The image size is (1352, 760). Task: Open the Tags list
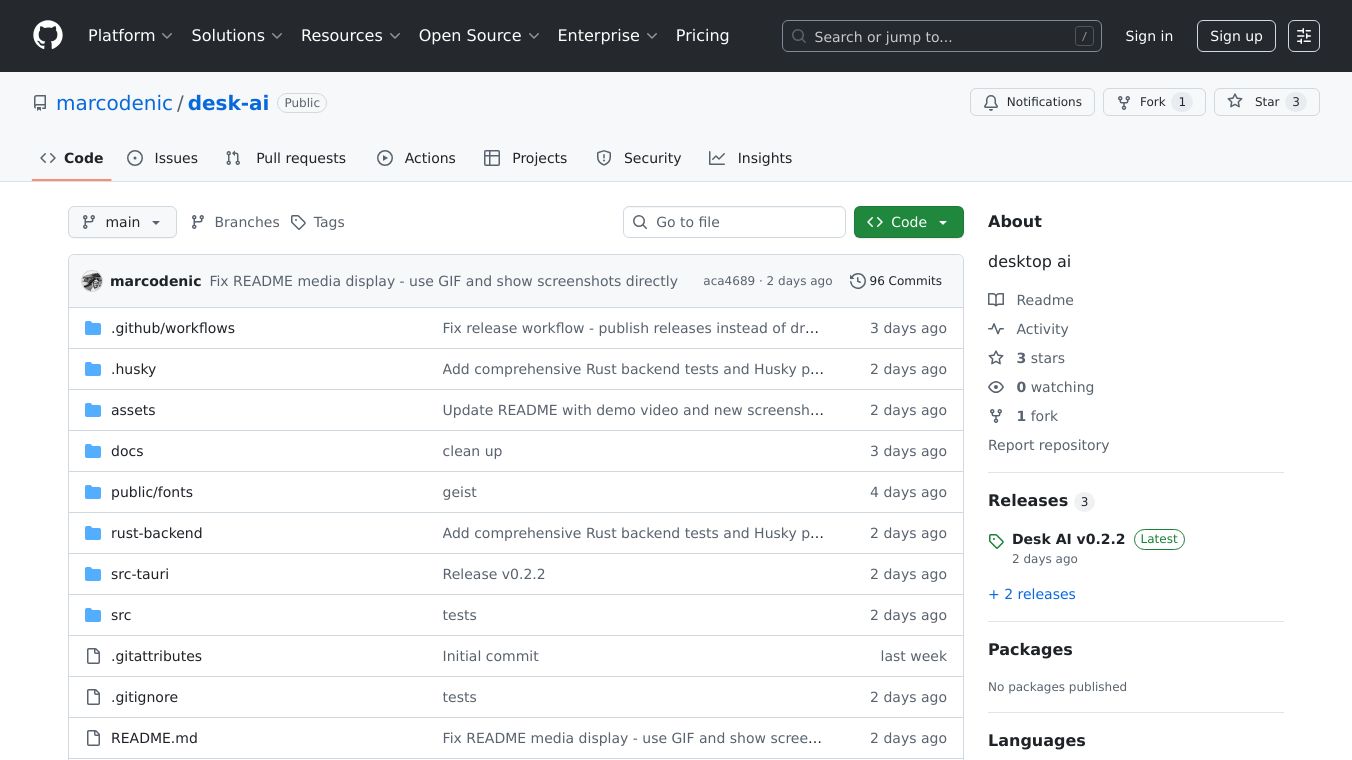[x=317, y=222]
